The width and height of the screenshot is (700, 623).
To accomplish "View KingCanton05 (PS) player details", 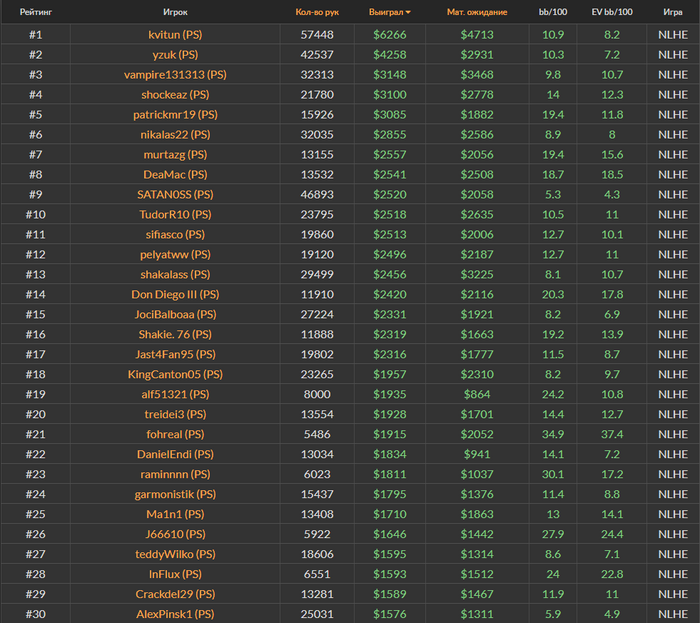I will pos(175,374).
